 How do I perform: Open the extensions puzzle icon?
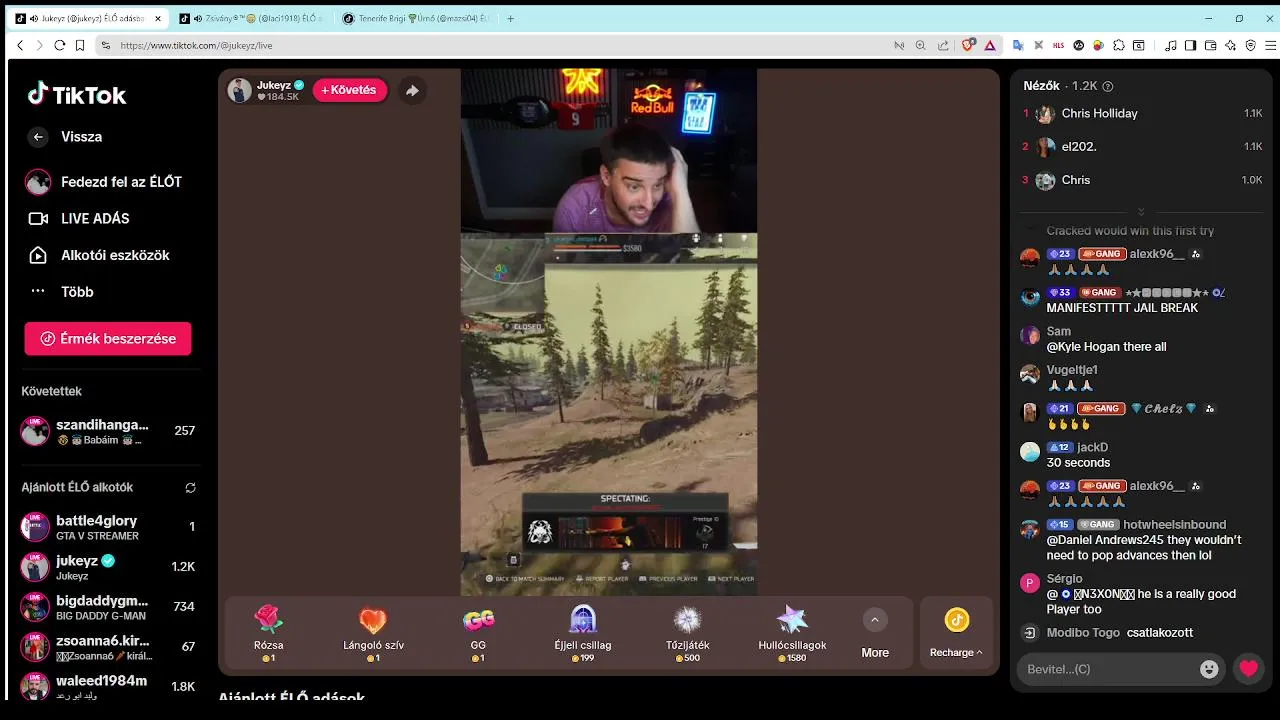[1119, 45]
